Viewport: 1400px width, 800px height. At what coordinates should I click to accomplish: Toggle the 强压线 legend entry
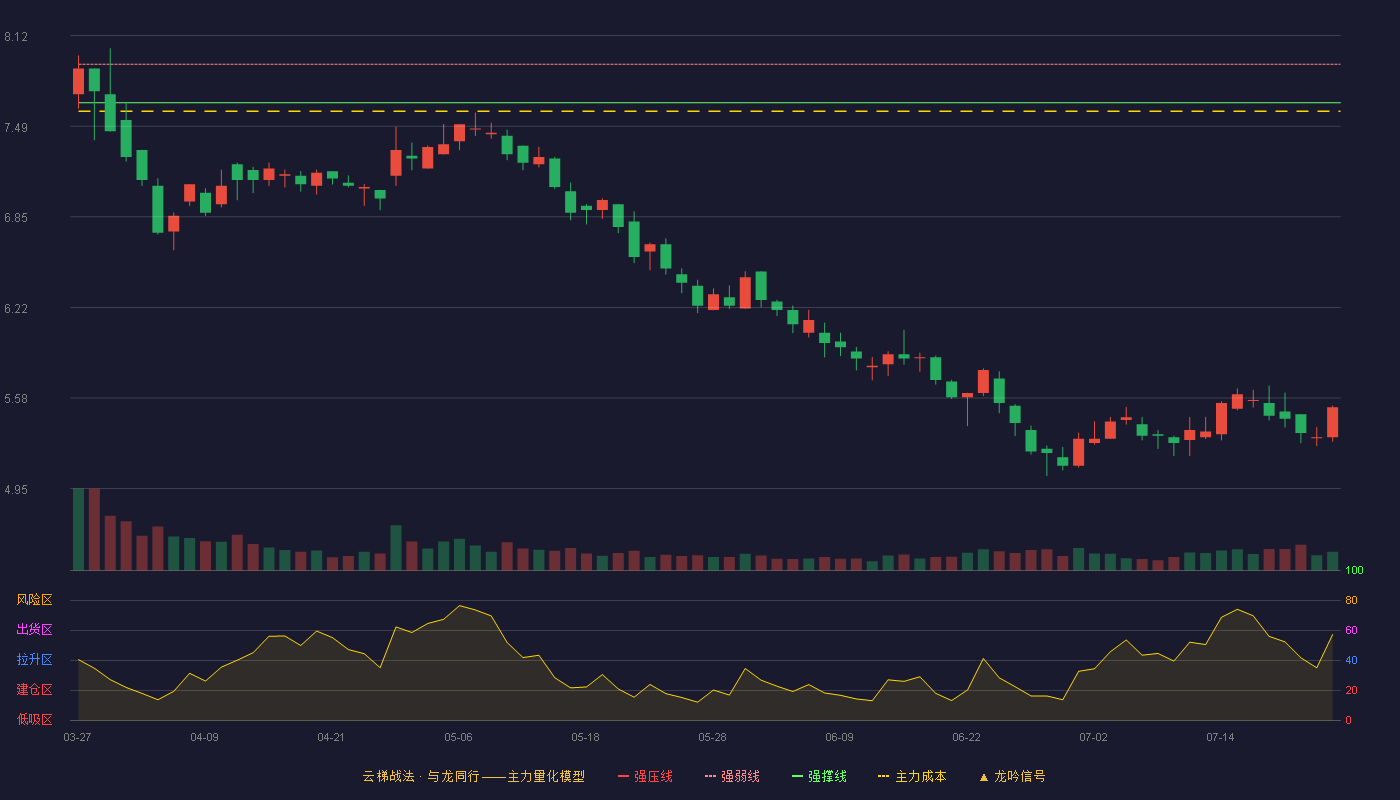645,776
